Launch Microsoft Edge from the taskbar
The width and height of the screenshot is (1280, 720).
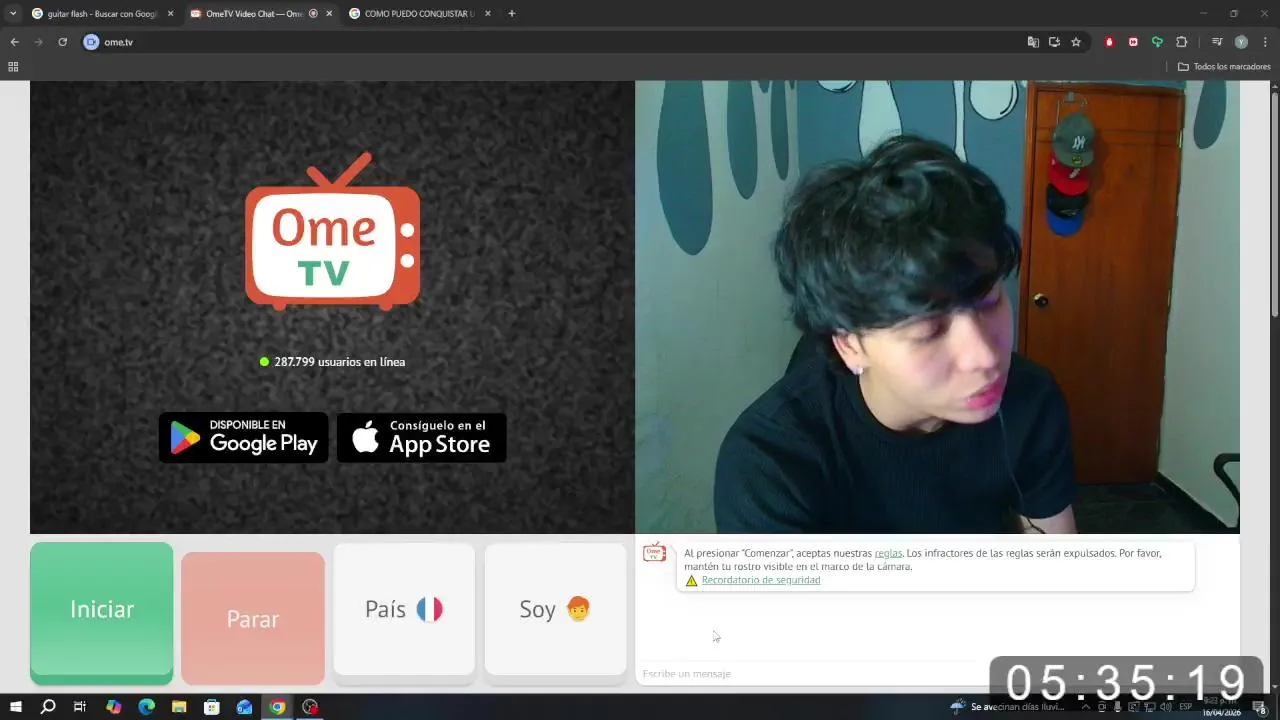point(146,707)
